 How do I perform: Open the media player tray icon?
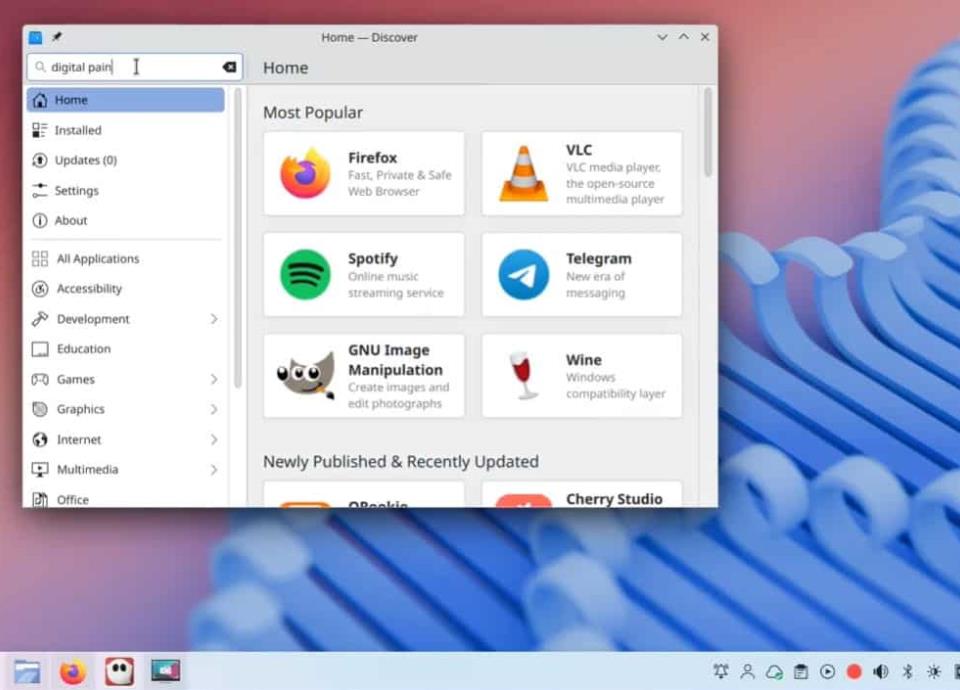point(827,672)
